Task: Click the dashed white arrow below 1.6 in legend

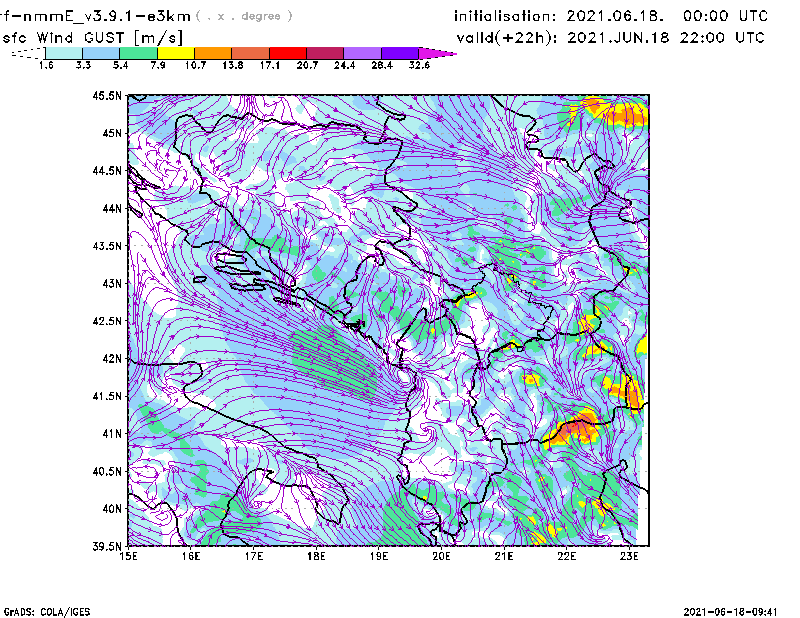Action: coord(28,53)
